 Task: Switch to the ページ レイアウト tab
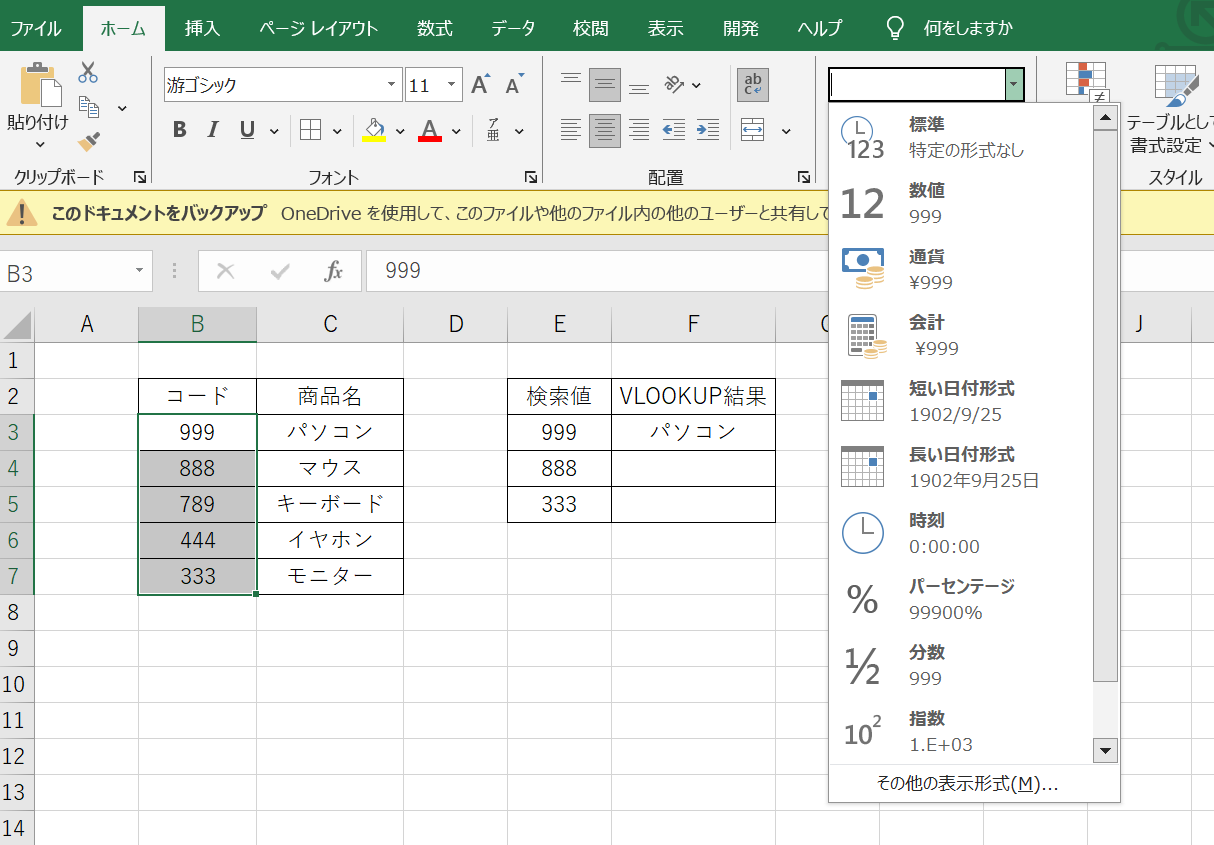click(x=319, y=28)
